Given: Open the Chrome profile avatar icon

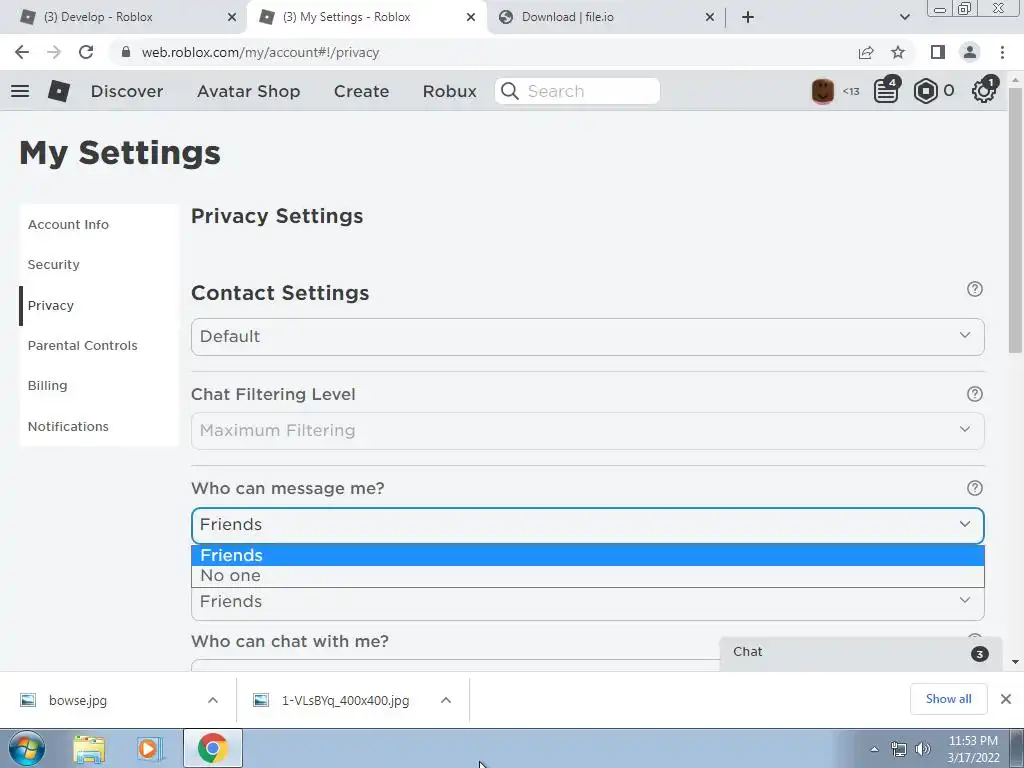Looking at the screenshot, I should (970, 52).
